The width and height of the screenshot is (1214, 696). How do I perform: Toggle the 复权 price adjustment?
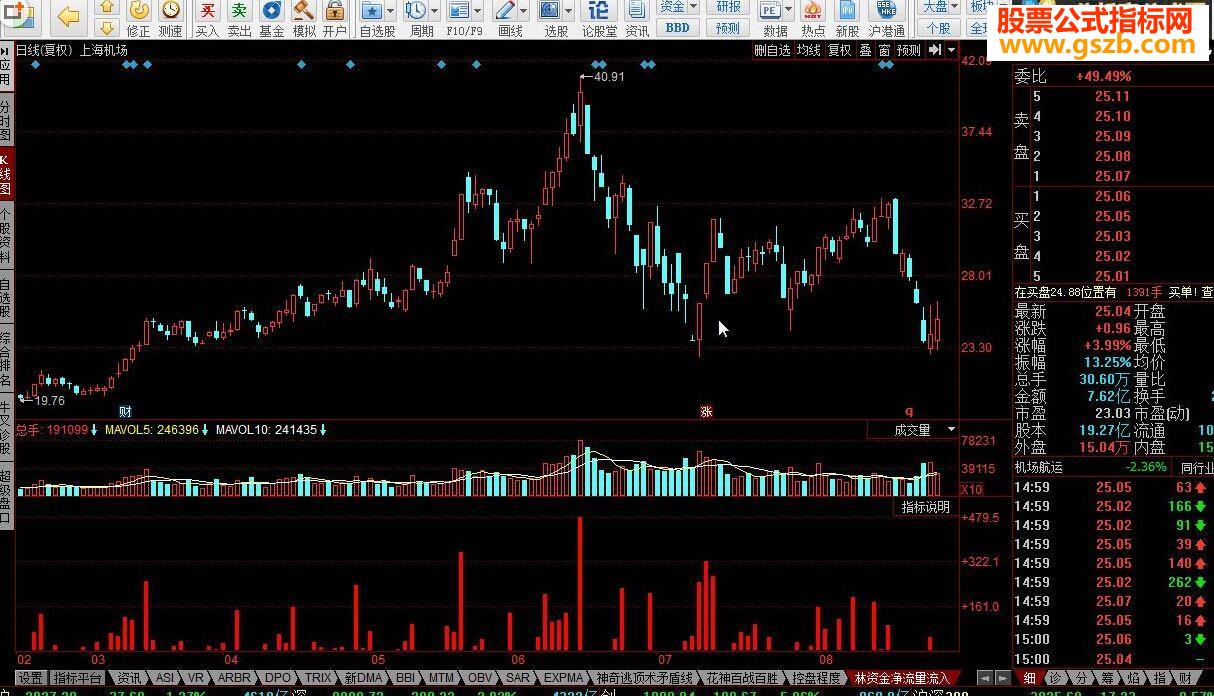[840, 50]
